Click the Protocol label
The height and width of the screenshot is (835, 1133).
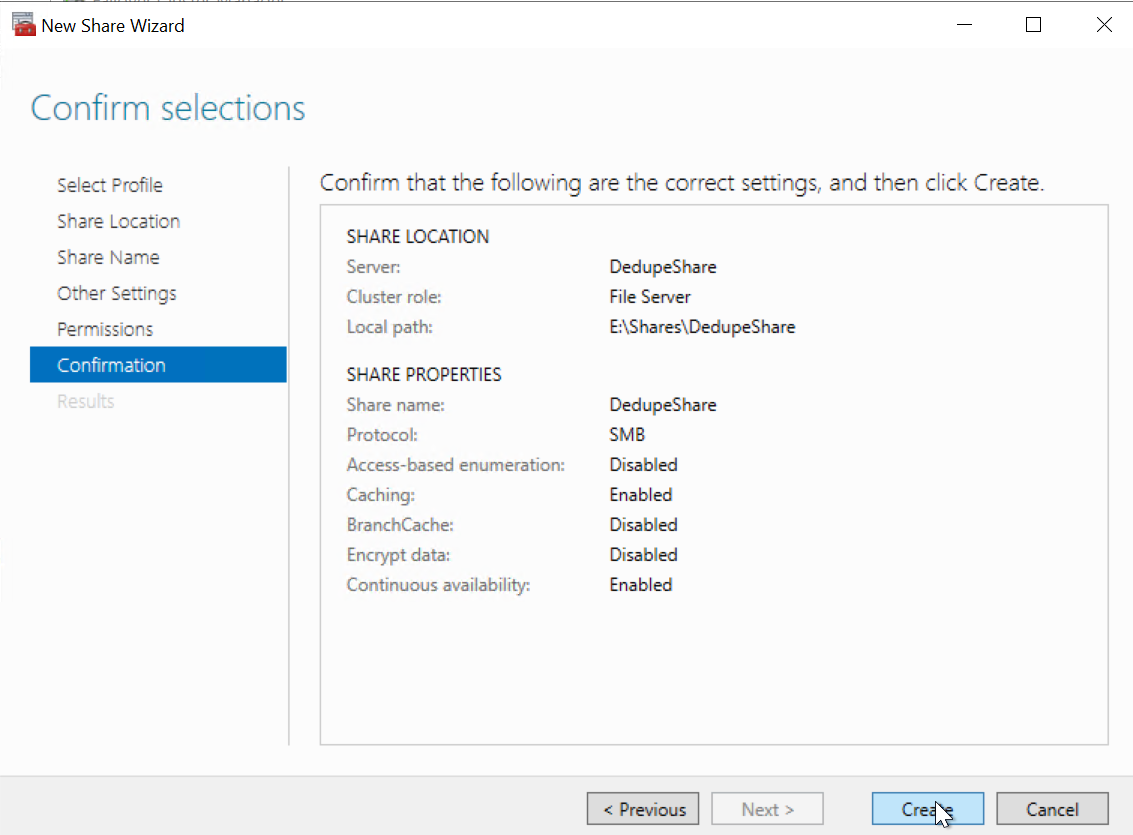point(382,435)
